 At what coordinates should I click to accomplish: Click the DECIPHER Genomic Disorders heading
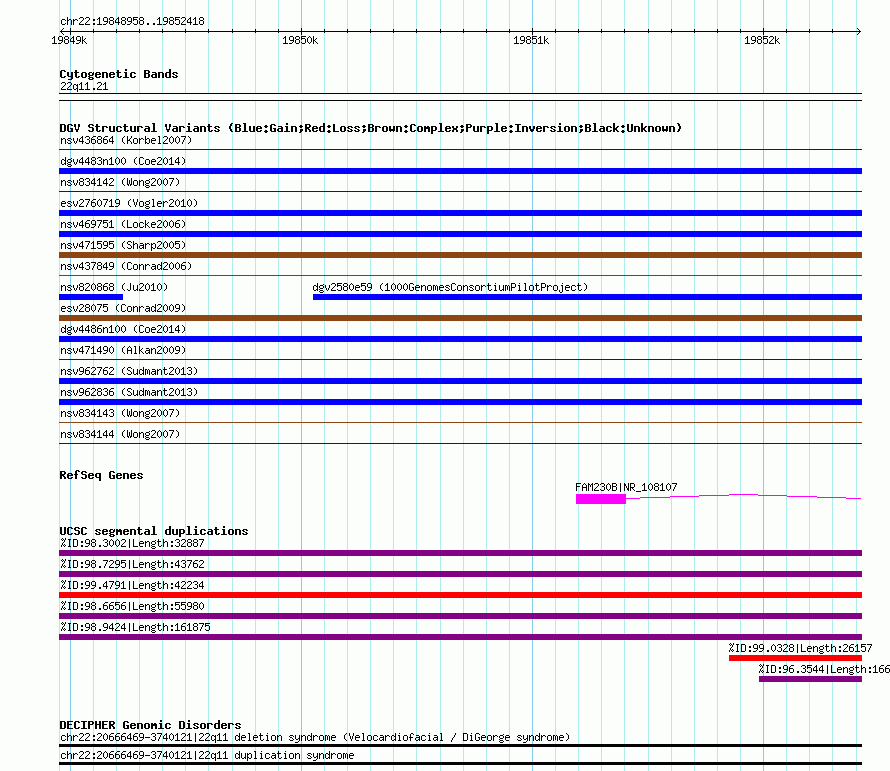pyautogui.click(x=150, y=726)
